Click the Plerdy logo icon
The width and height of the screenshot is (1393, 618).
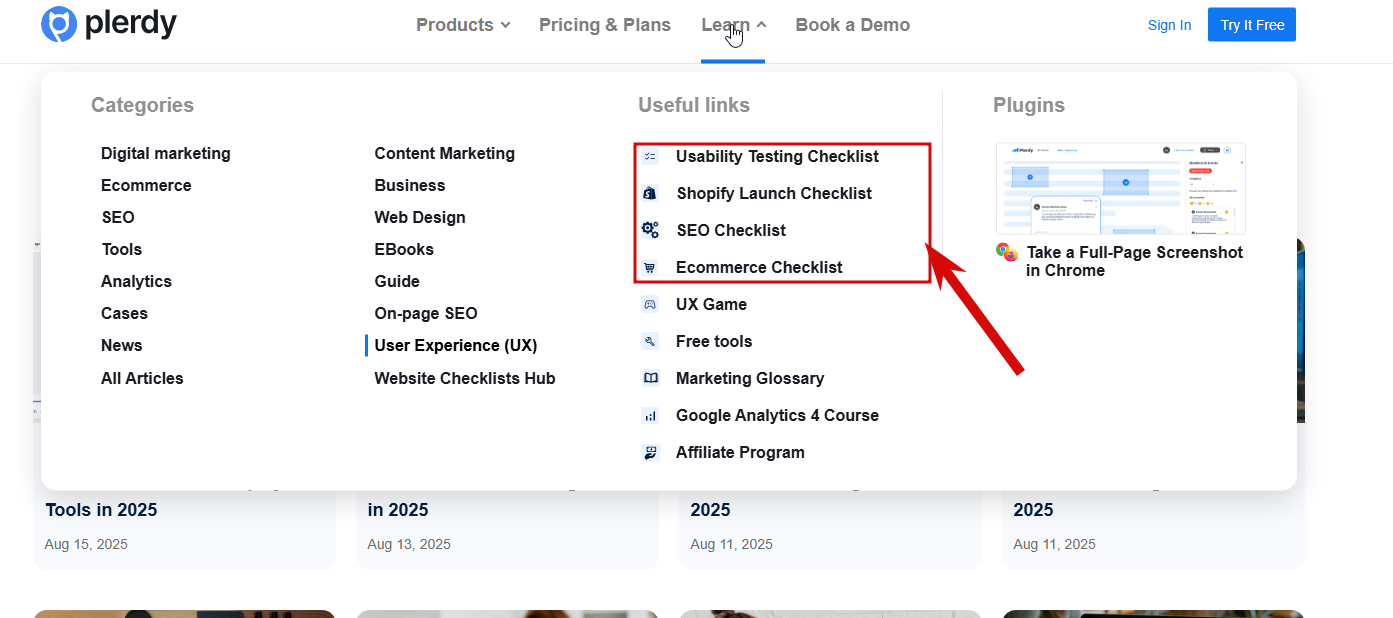pyautogui.click(x=59, y=24)
